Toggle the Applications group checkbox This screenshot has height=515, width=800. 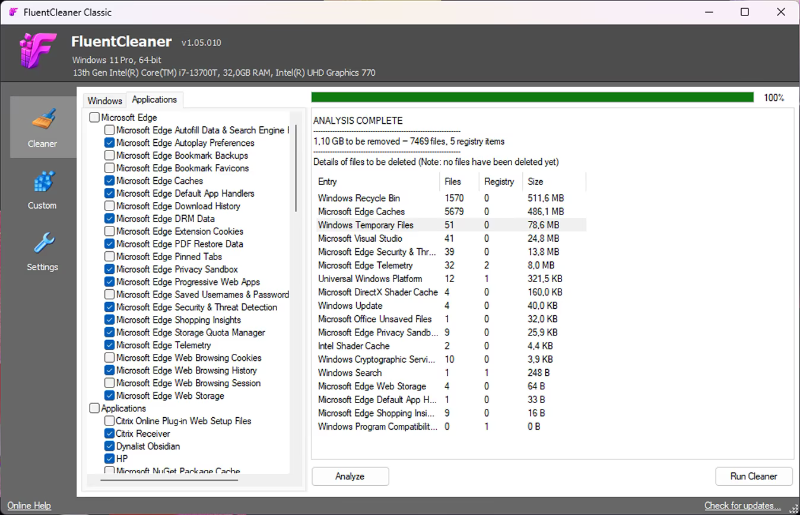point(94,408)
